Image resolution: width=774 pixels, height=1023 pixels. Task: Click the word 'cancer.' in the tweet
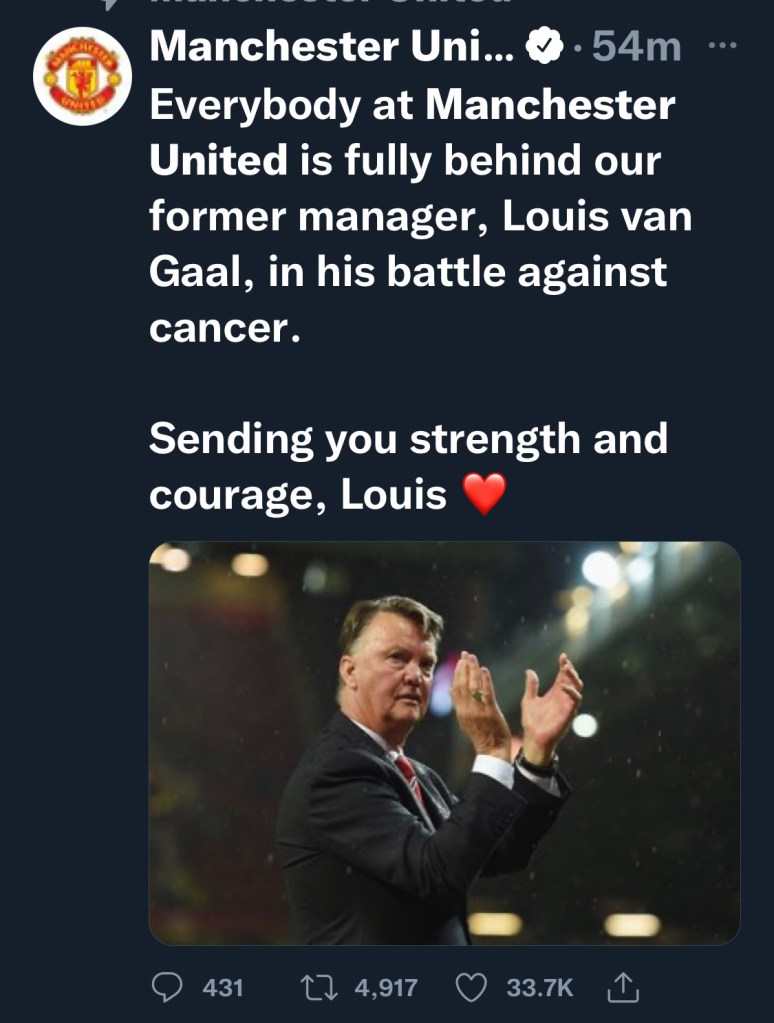[x=224, y=329]
